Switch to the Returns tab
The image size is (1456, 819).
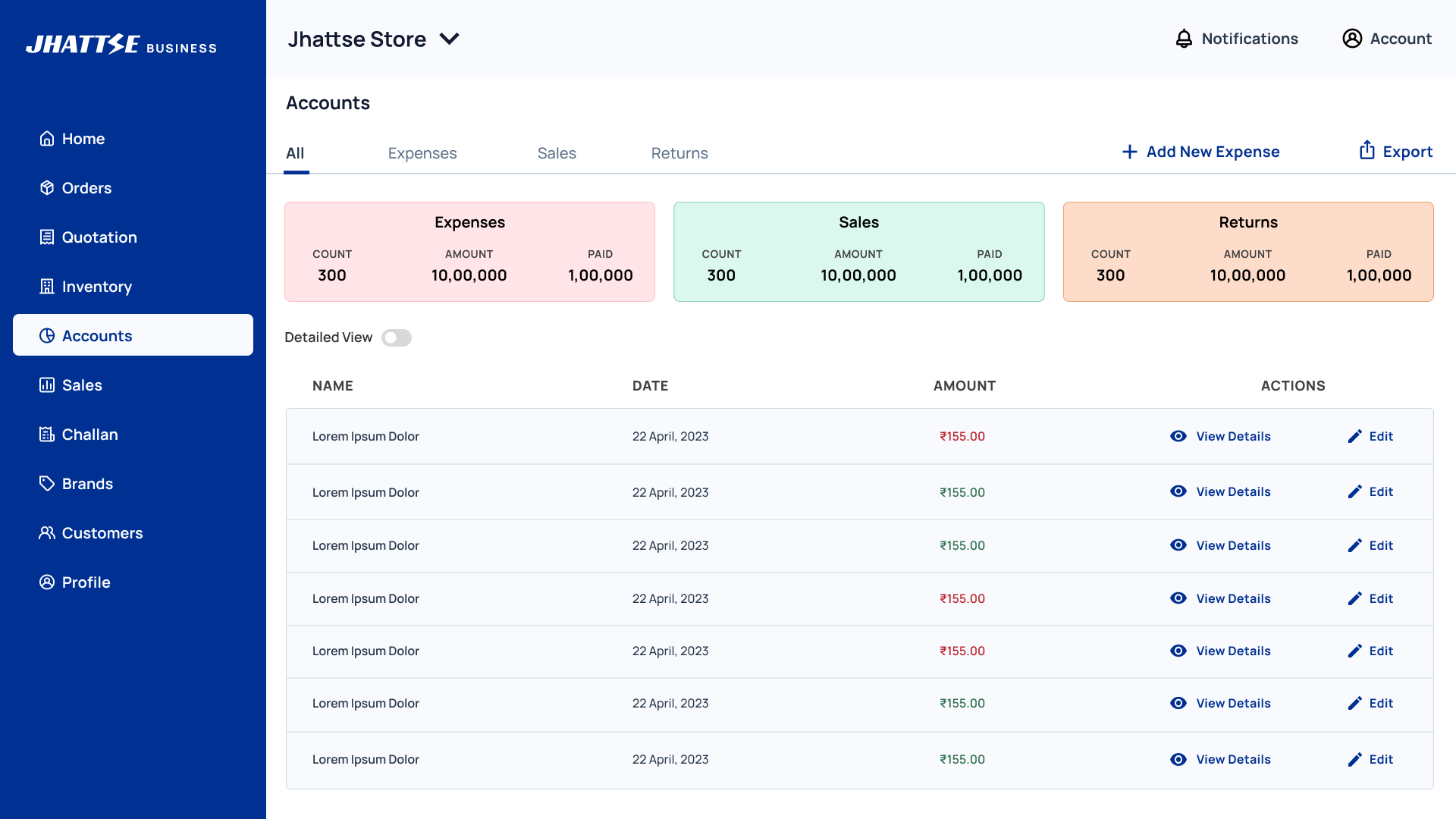click(x=679, y=153)
